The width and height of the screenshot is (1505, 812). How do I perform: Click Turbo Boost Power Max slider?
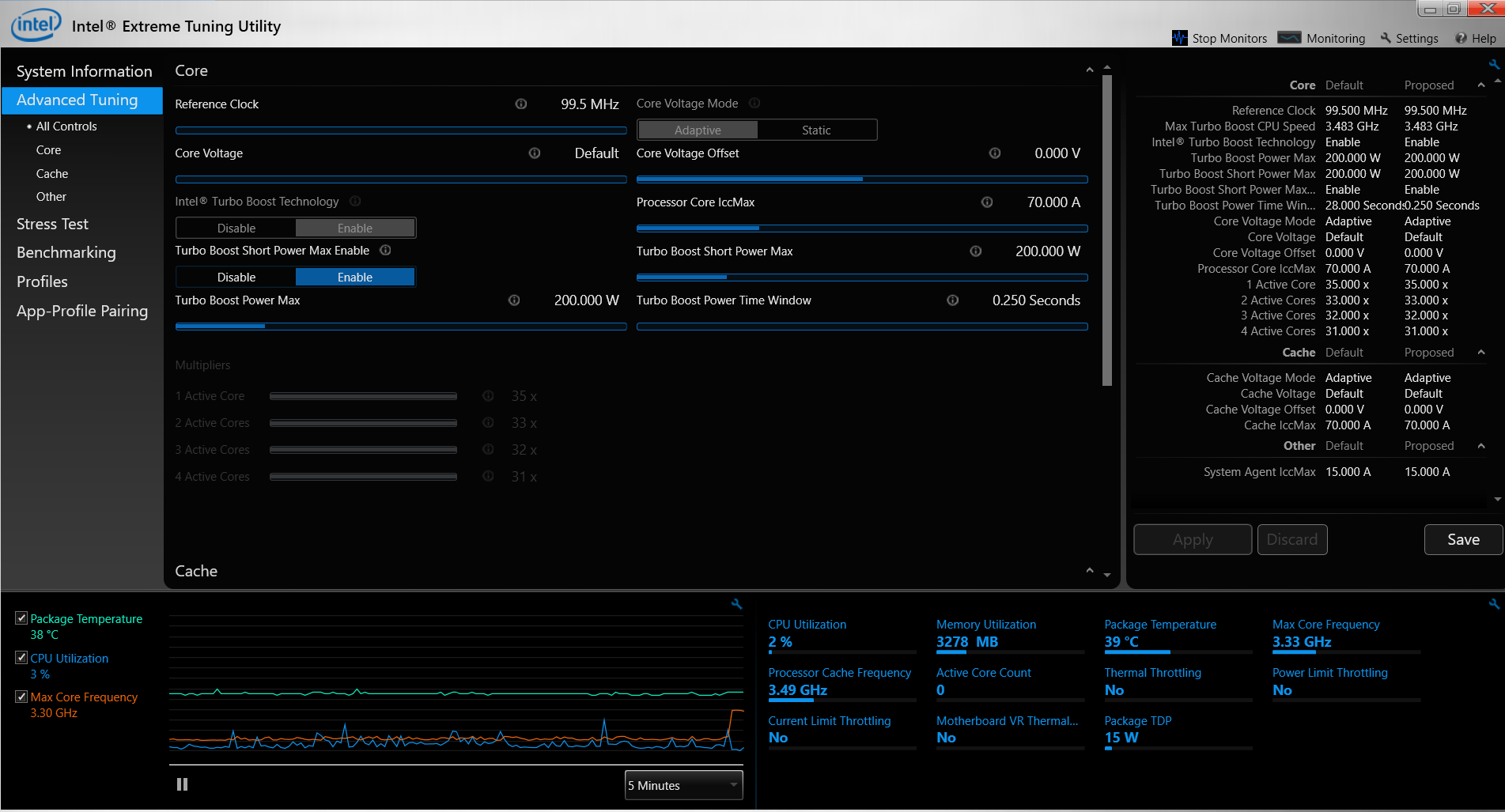tap(401, 327)
